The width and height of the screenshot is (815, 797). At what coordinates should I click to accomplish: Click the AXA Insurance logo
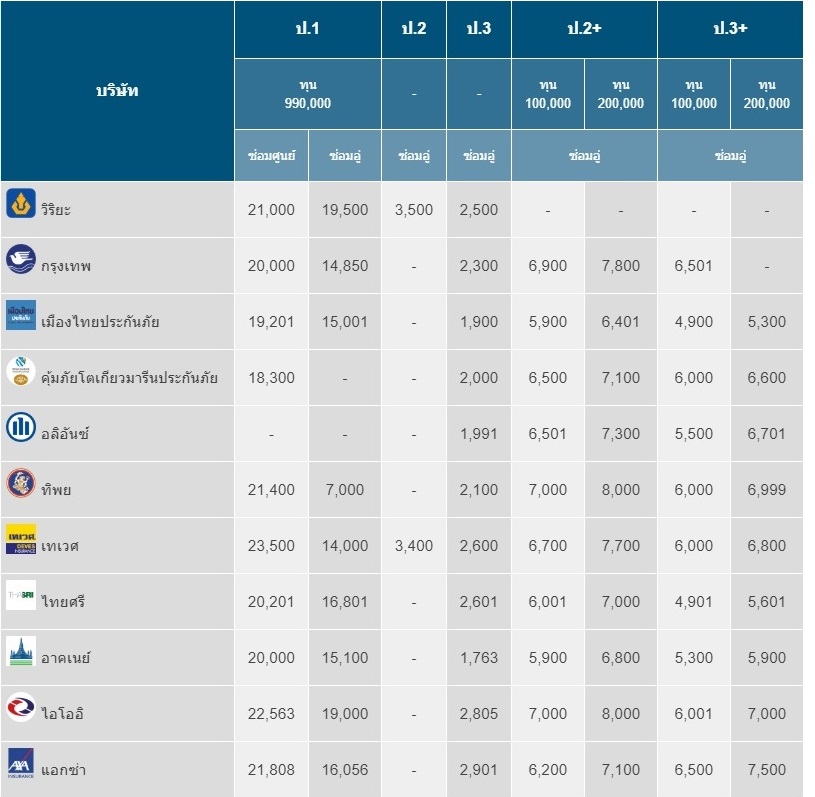pos(21,763)
